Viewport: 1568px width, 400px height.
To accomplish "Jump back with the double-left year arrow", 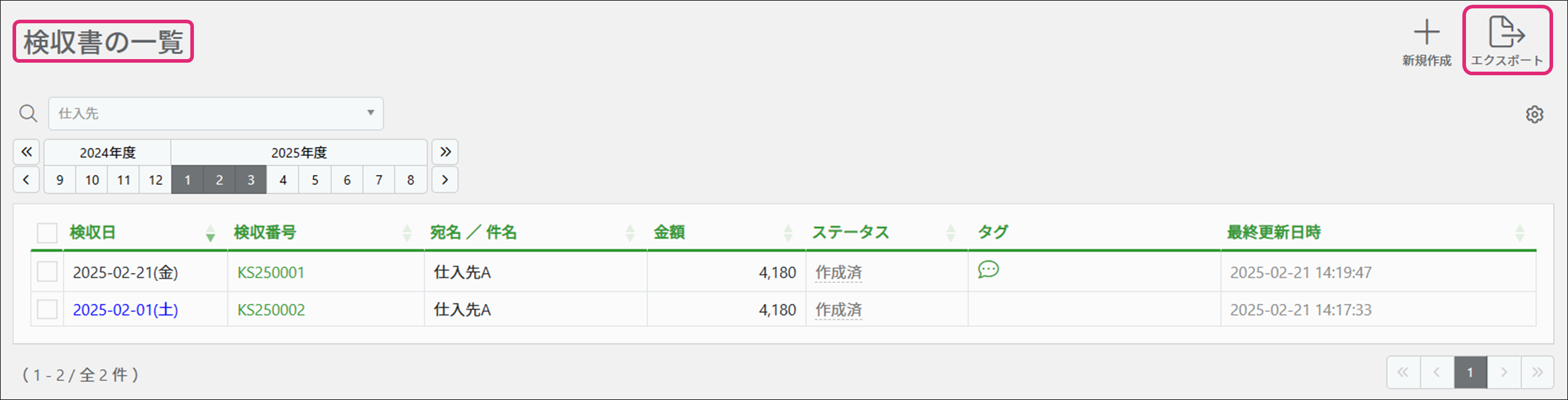I will click(26, 152).
